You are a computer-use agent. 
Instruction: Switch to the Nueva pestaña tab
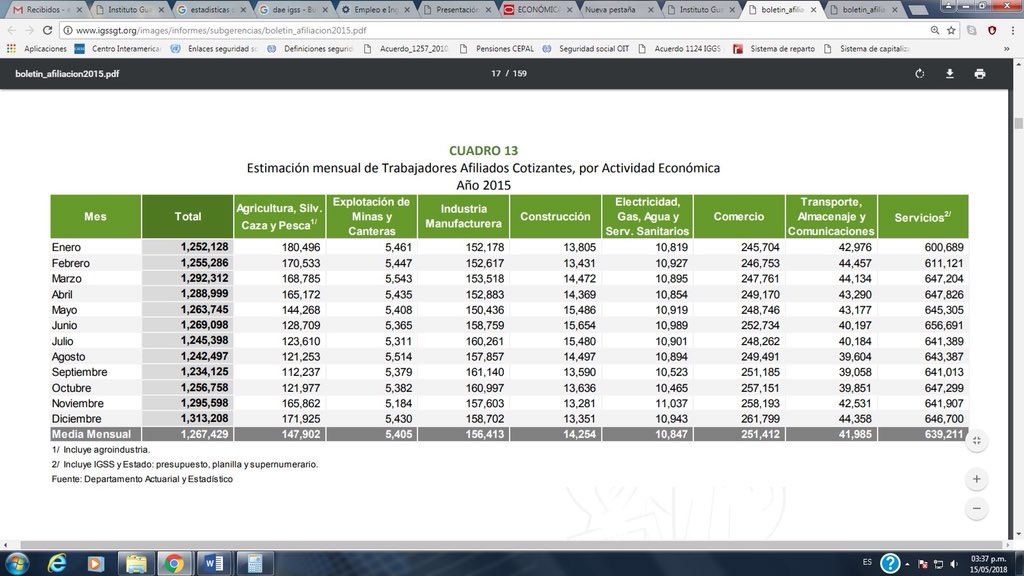619,10
